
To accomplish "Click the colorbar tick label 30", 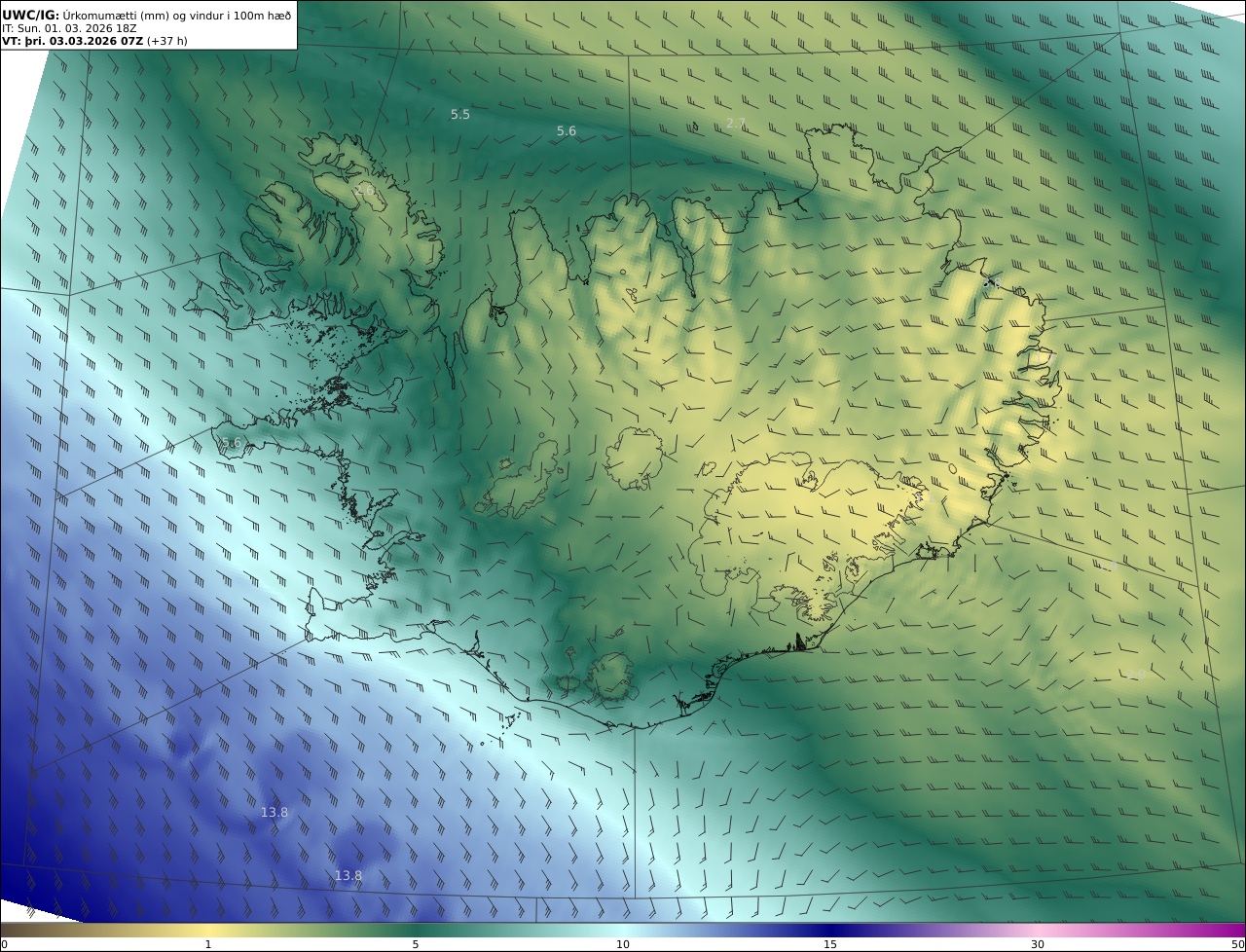I will (x=1038, y=944).
